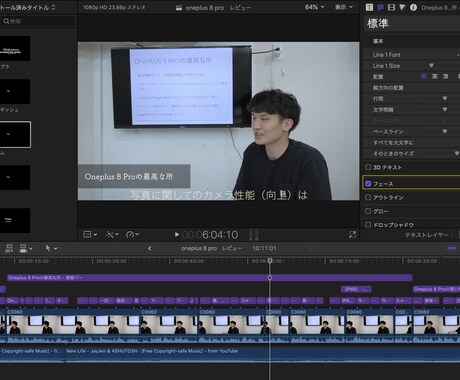The image size is (460, 380).
Task: Set text alignment to center
Action: [x=435, y=76]
